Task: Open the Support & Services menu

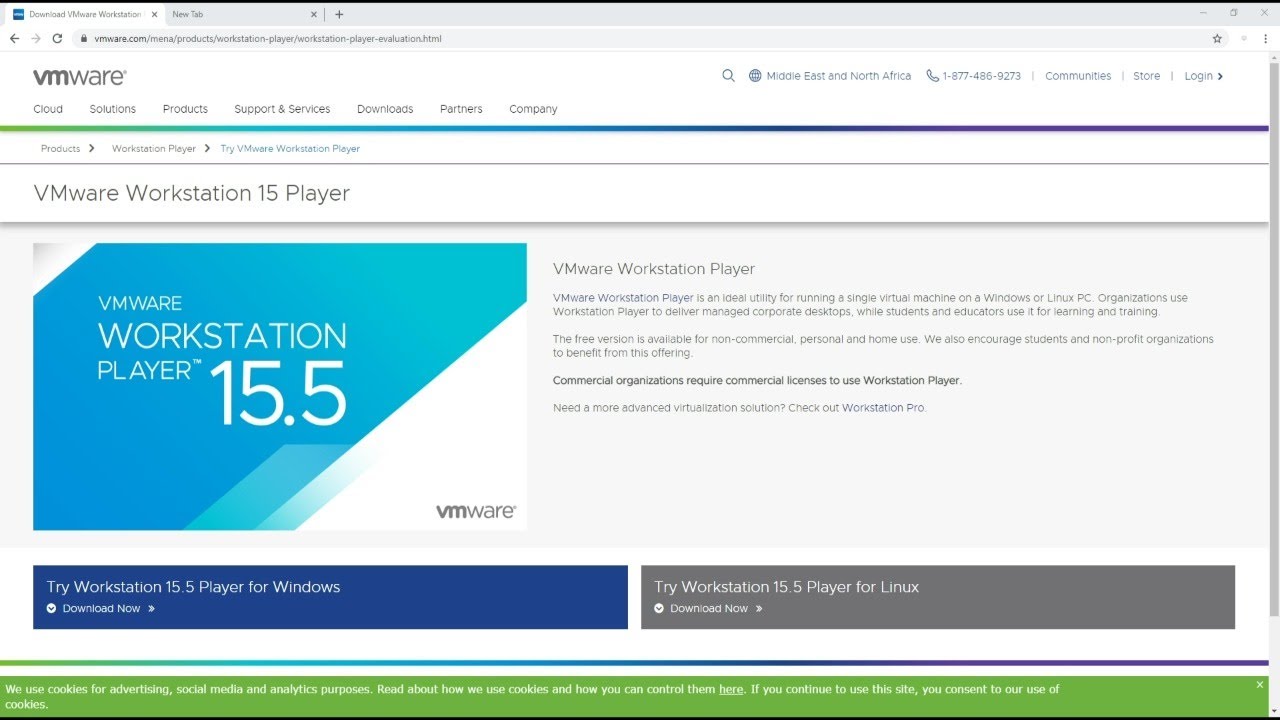Action: pos(282,109)
